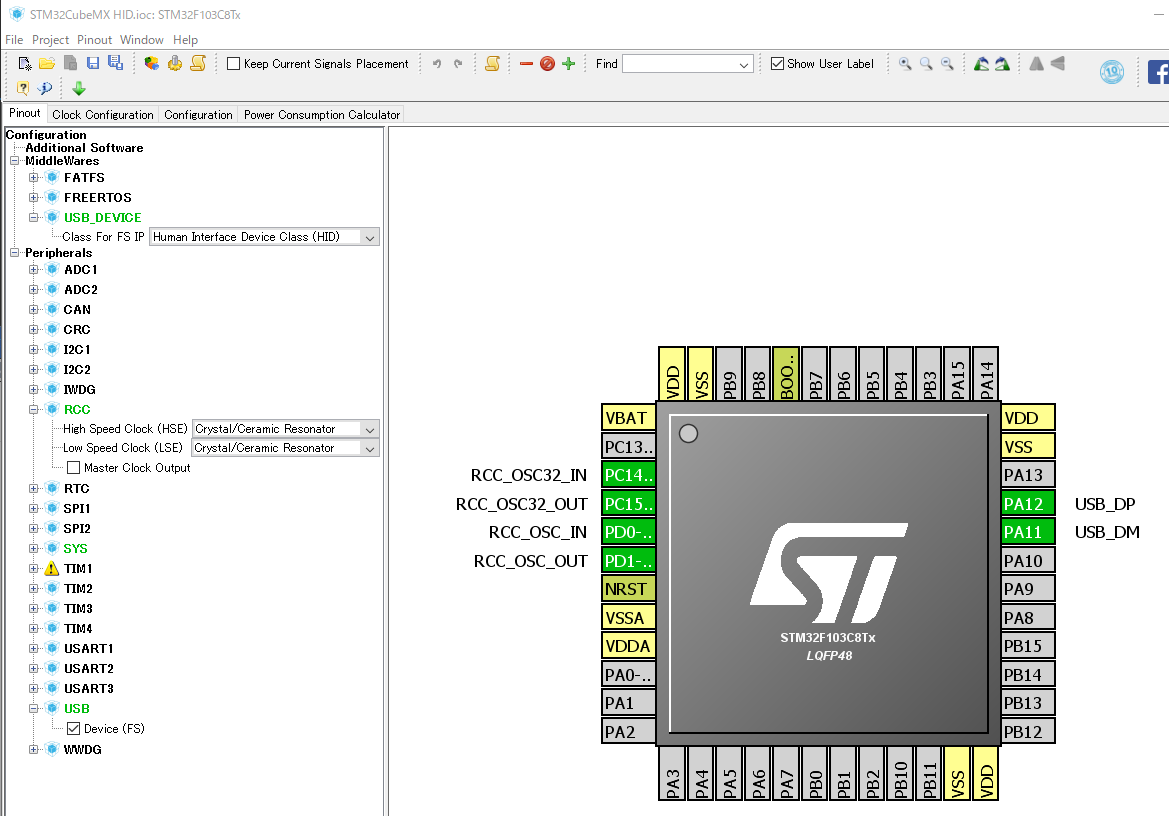The image size is (1169, 816).
Task: Click the round 10 anniversary badge icon
Action: pos(1112,72)
